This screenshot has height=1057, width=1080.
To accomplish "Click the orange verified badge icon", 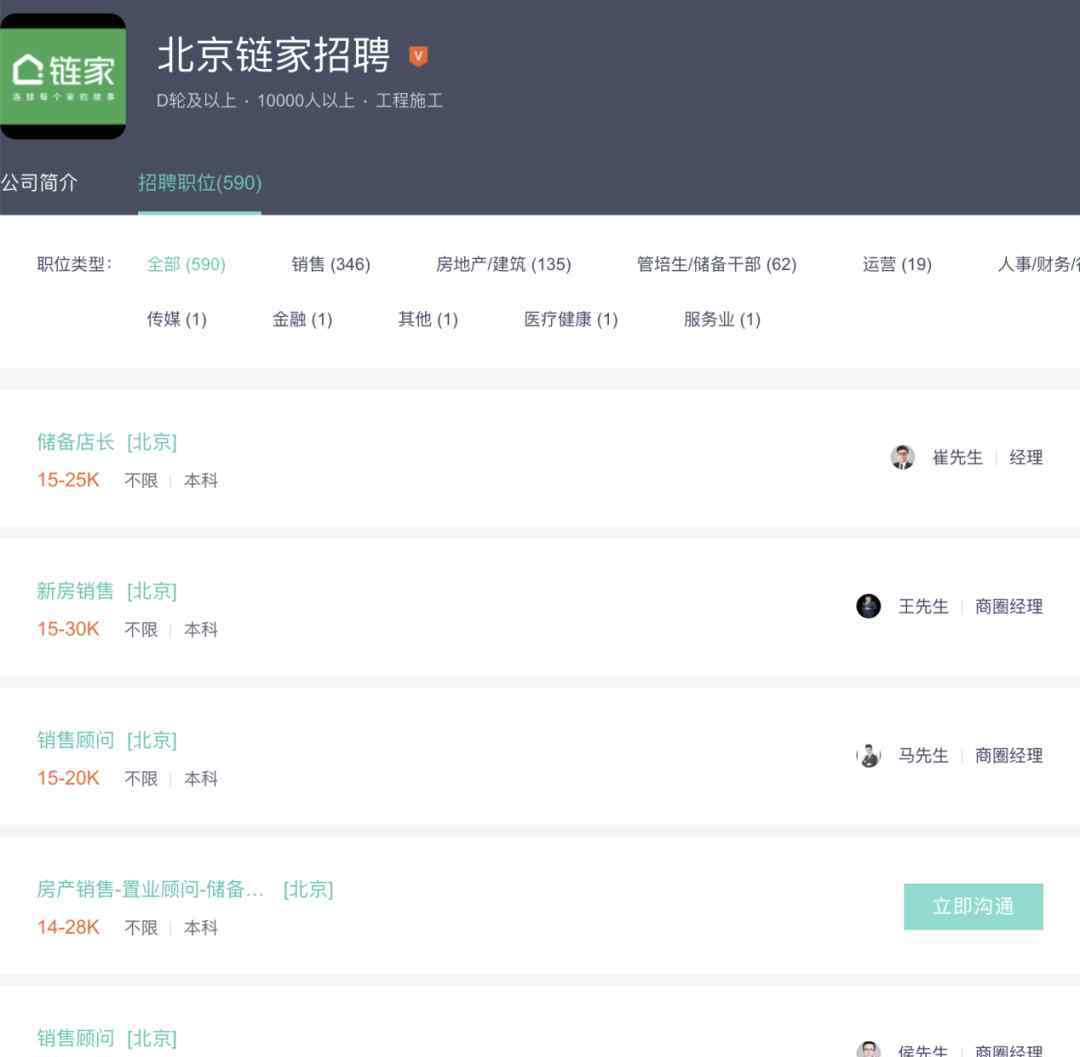I will coord(418,56).
